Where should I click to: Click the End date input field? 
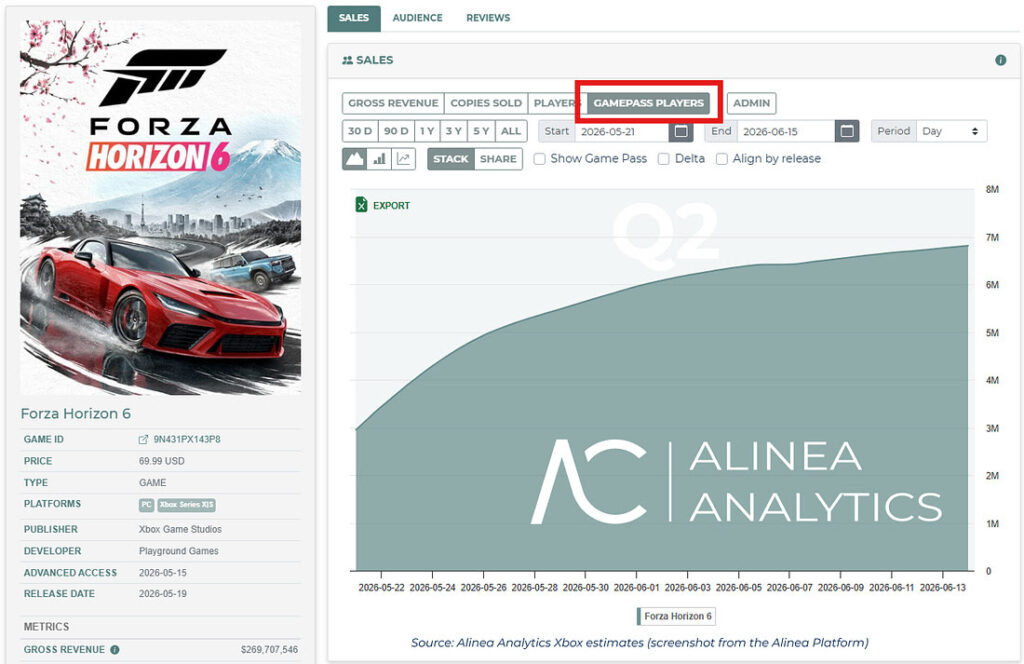click(786, 131)
